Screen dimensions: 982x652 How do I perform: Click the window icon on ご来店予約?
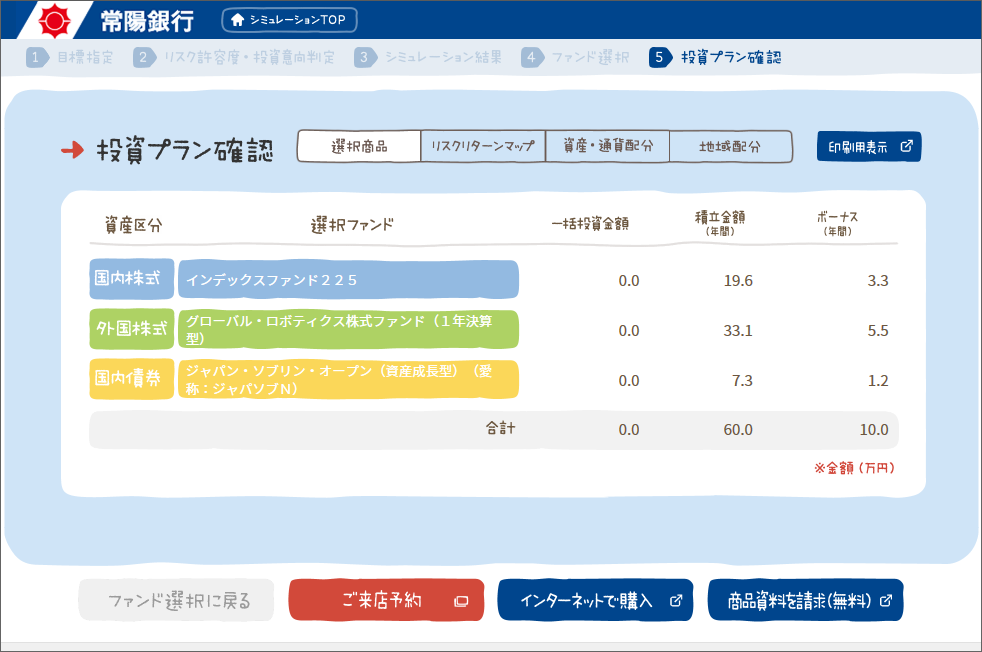click(x=461, y=601)
